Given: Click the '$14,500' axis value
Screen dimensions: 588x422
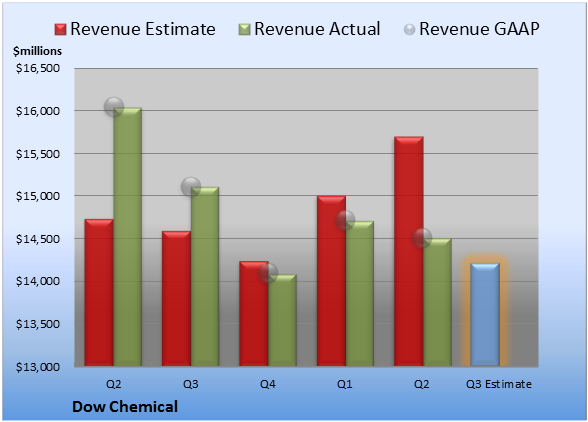Looking at the screenshot, I should [38, 239].
